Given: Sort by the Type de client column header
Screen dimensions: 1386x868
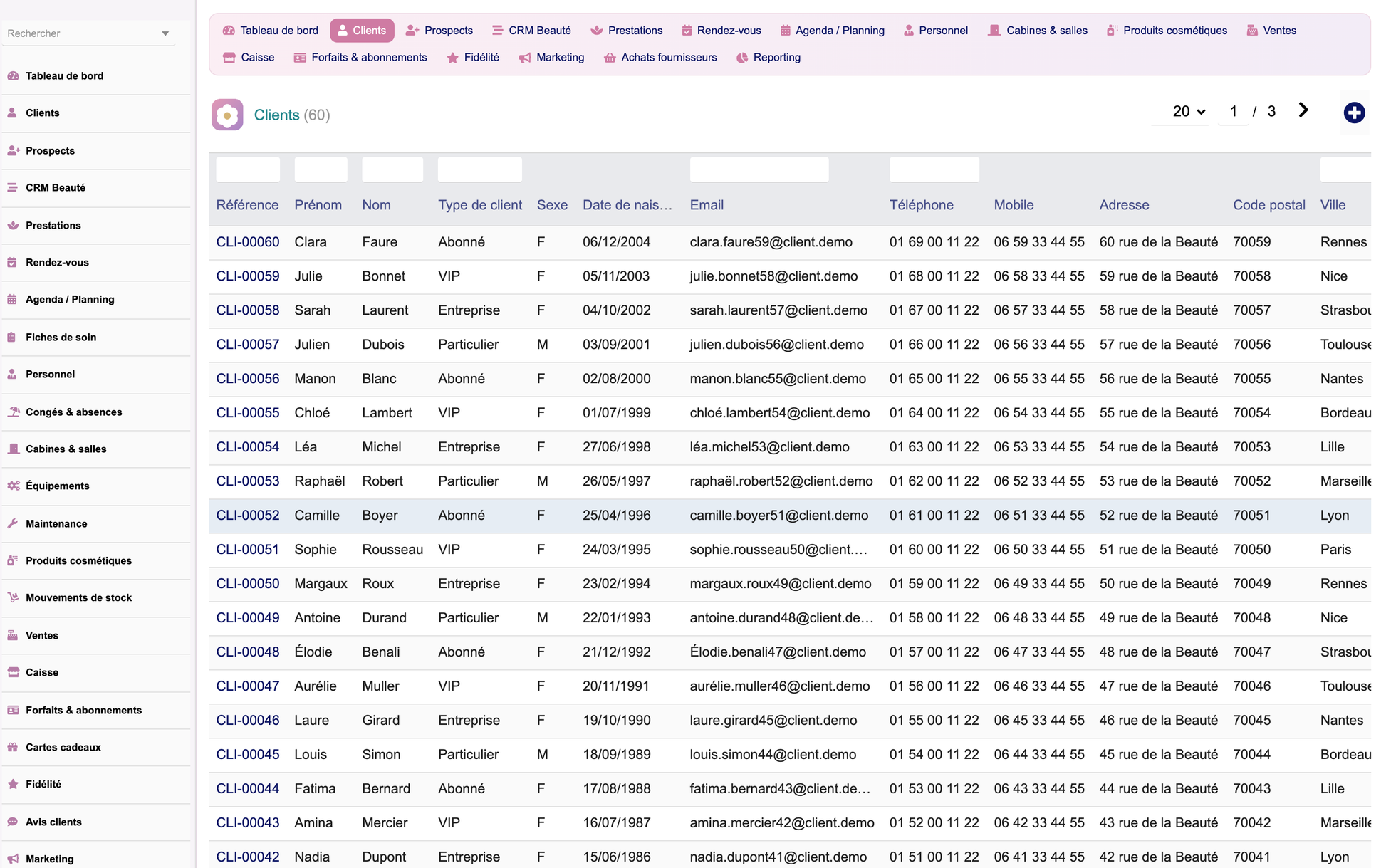Looking at the screenshot, I should [480, 205].
